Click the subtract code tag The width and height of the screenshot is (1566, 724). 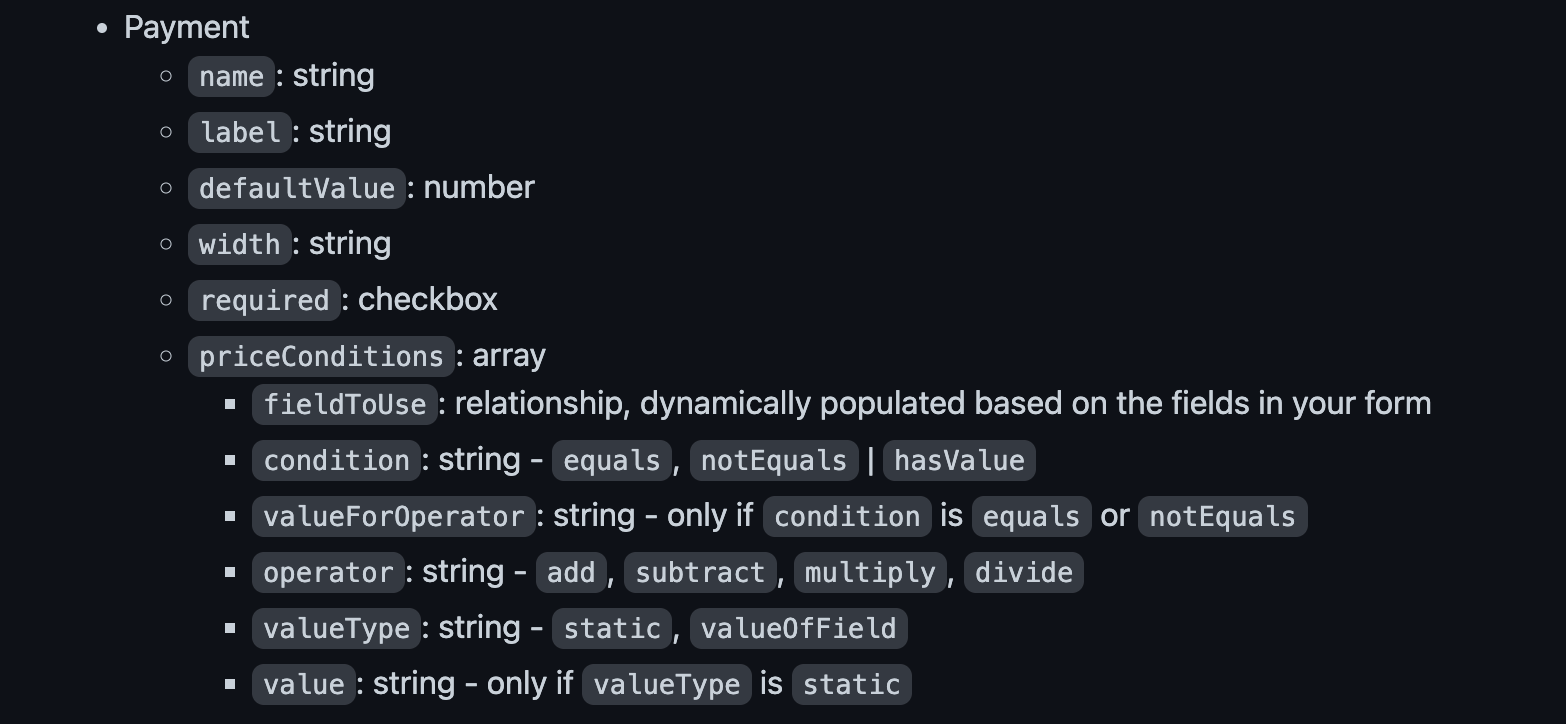point(700,573)
